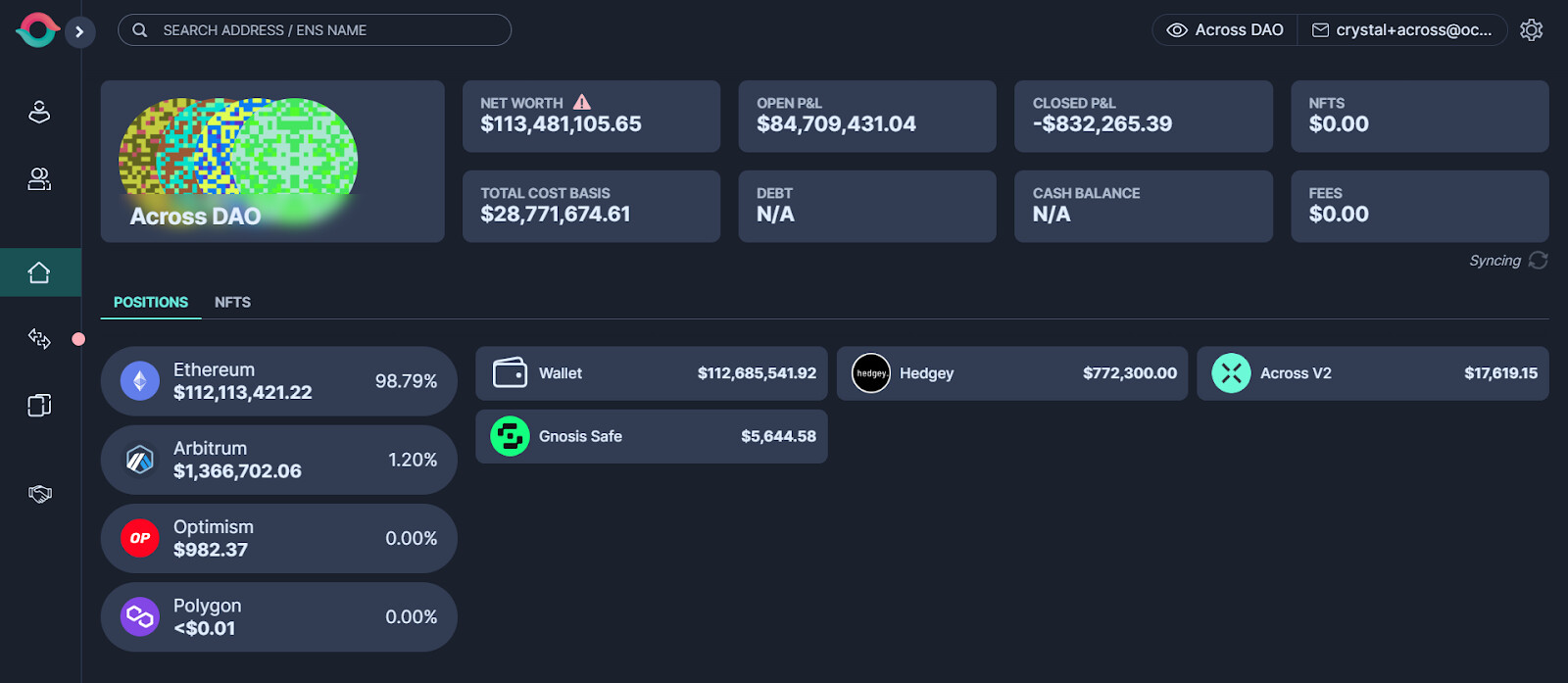Click the $112,685,541.92 Wallet value
1568x683 pixels.
pyautogui.click(x=757, y=373)
